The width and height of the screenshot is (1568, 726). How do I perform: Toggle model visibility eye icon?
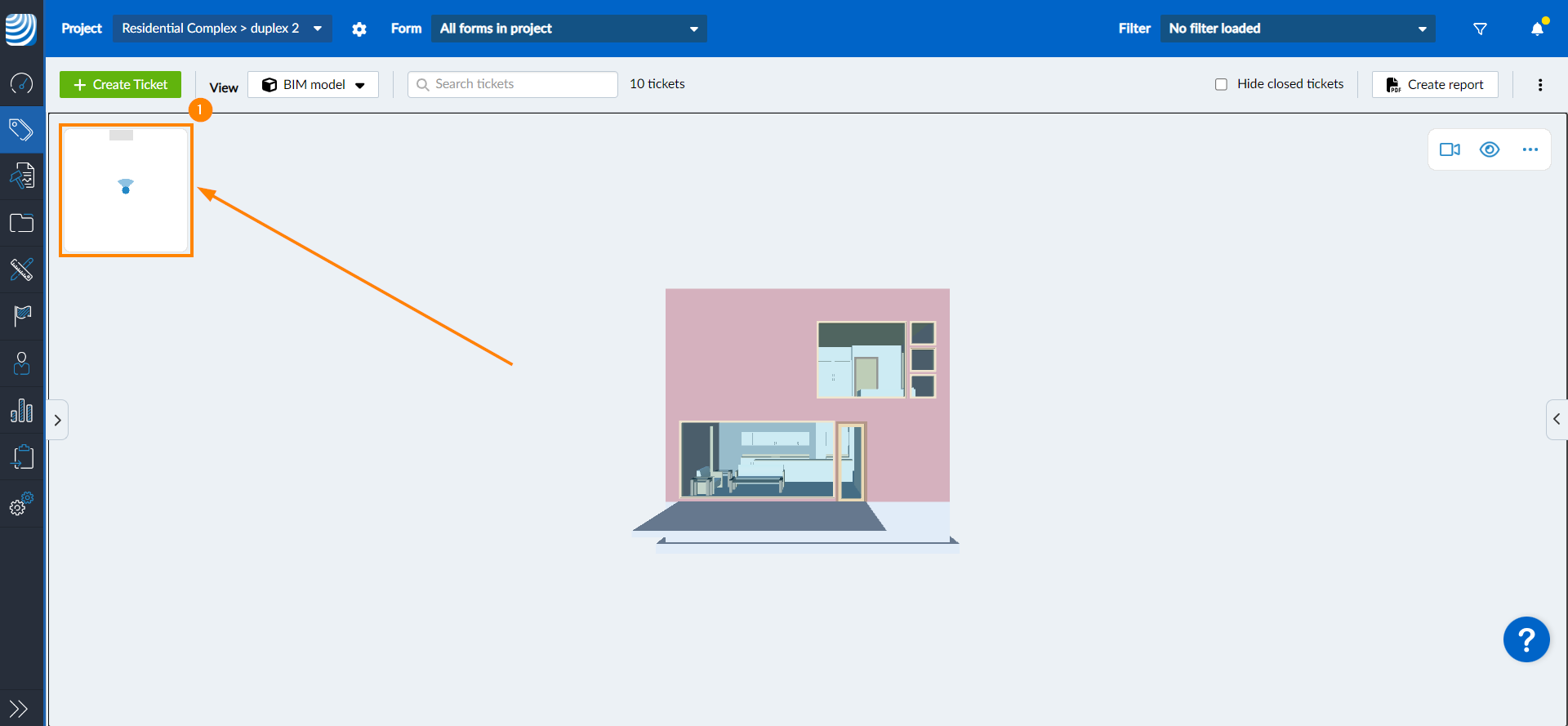(x=1490, y=149)
